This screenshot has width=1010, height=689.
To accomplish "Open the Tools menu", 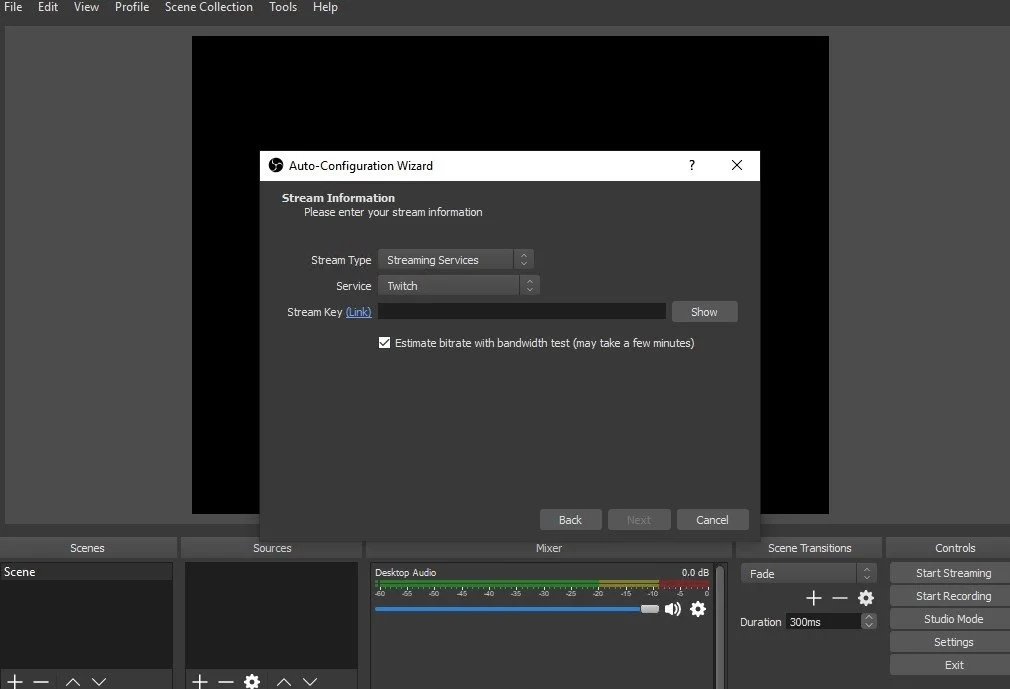I will tap(282, 8).
